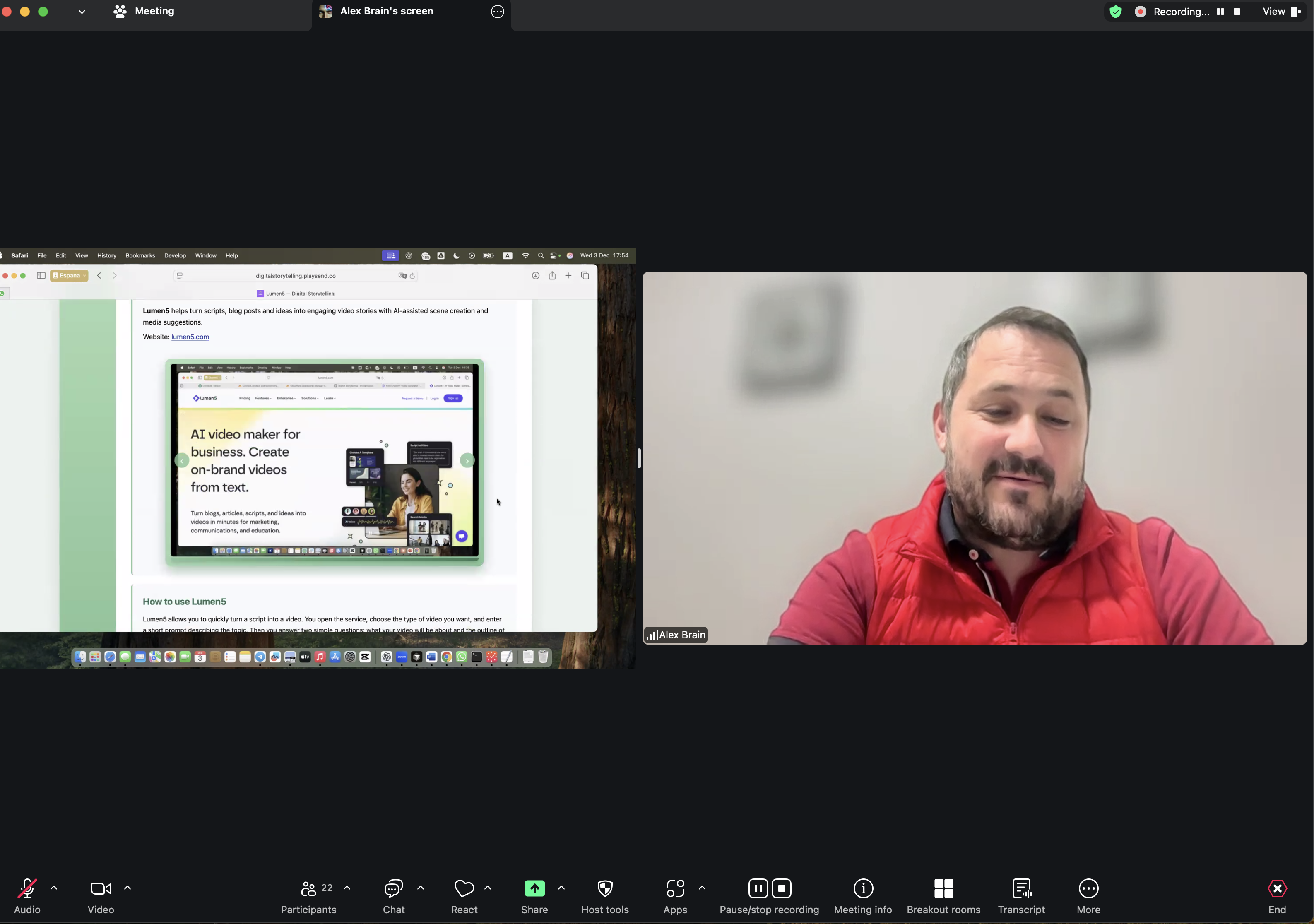Viewport: 1314px width, 924px height.
Task: Stop recording using the top bar button
Action: (x=1237, y=12)
